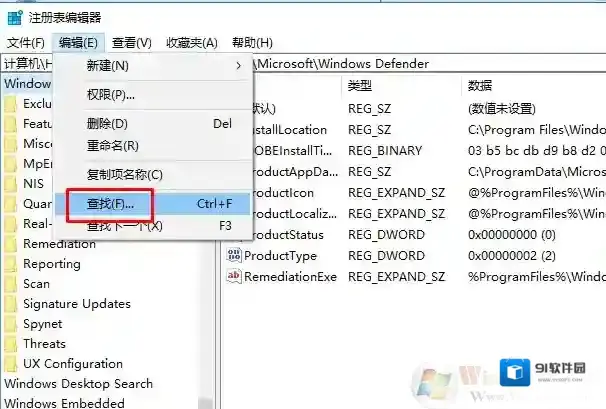
Task: Expand the 新建(N) submenu arrow
Action: pos(238,66)
